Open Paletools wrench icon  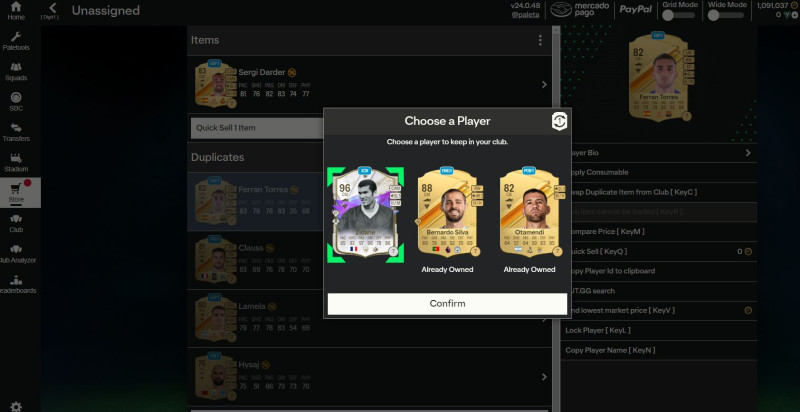coord(16,37)
